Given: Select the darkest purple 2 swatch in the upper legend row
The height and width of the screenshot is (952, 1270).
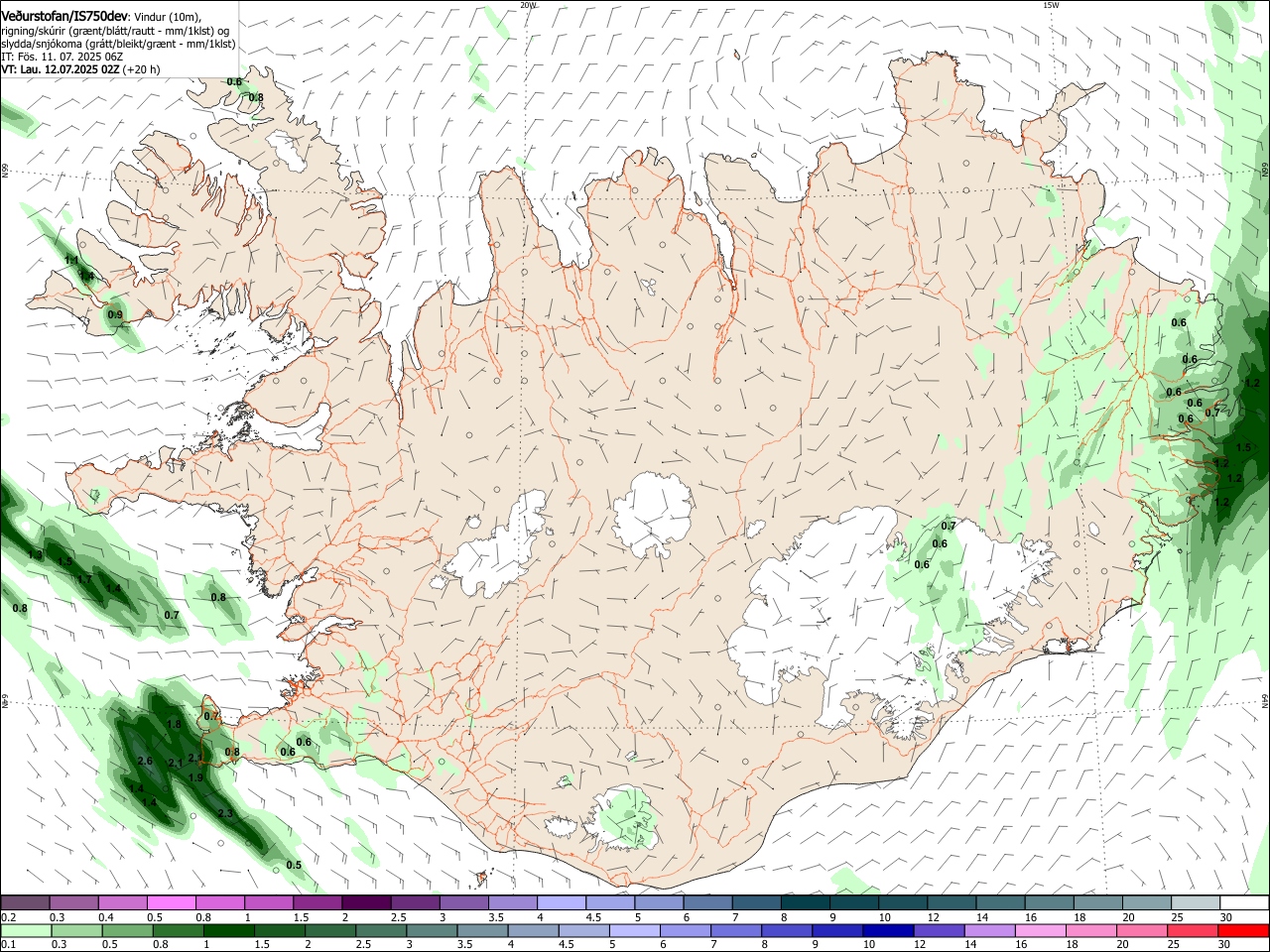Looking at the screenshot, I should pos(366,902).
